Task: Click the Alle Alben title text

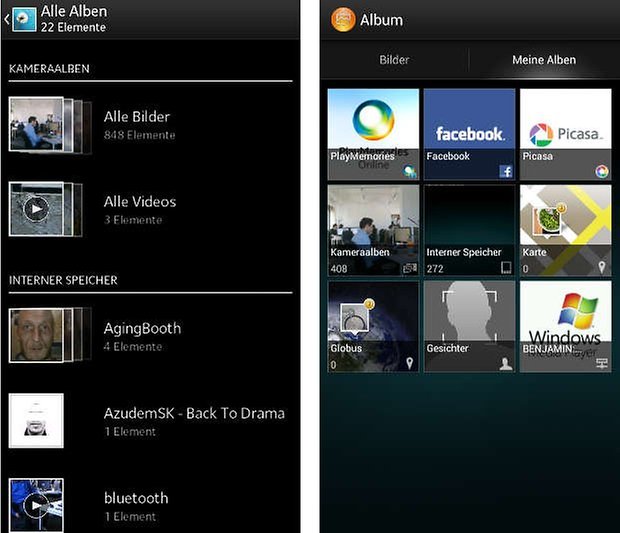Action: click(x=74, y=11)
